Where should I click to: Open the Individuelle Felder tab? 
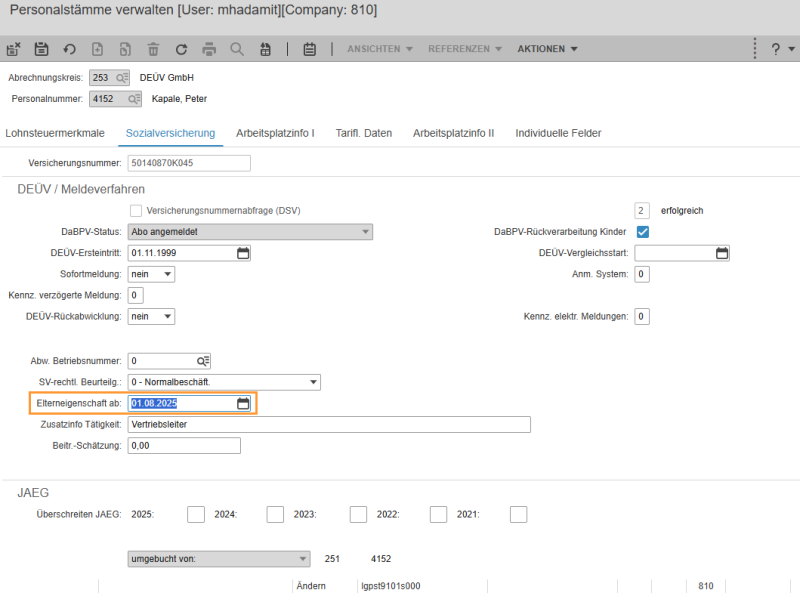[x=558, y=133]
